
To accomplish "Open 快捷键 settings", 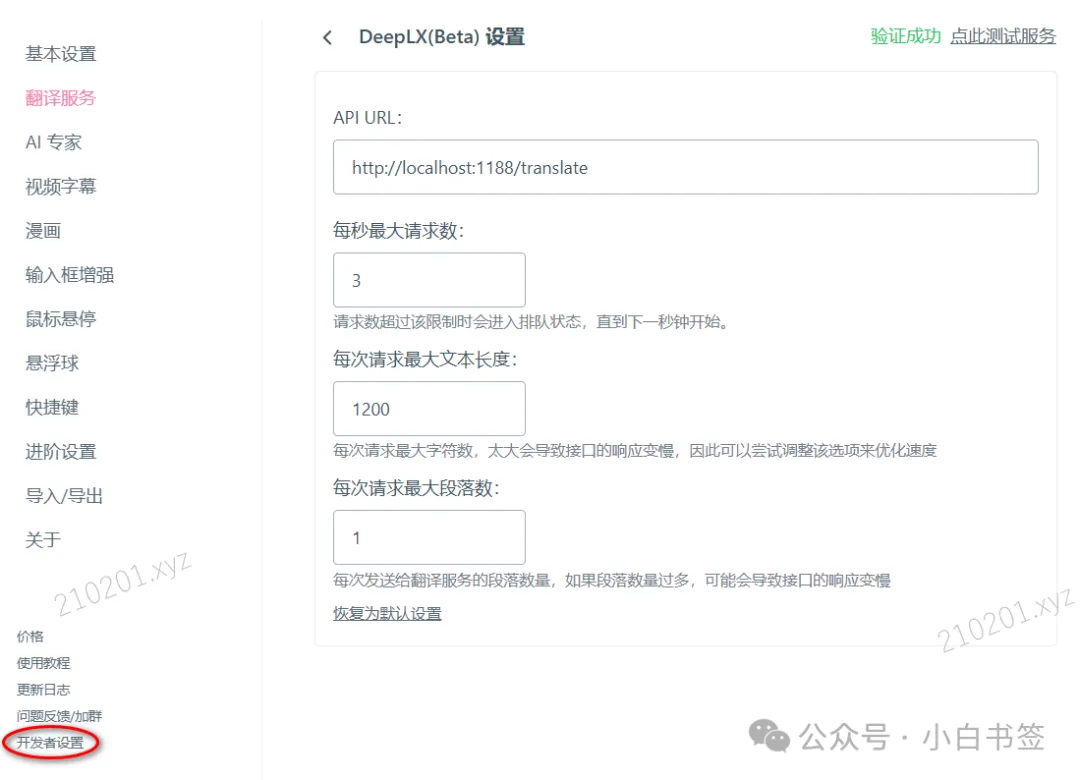I will 52,407.
